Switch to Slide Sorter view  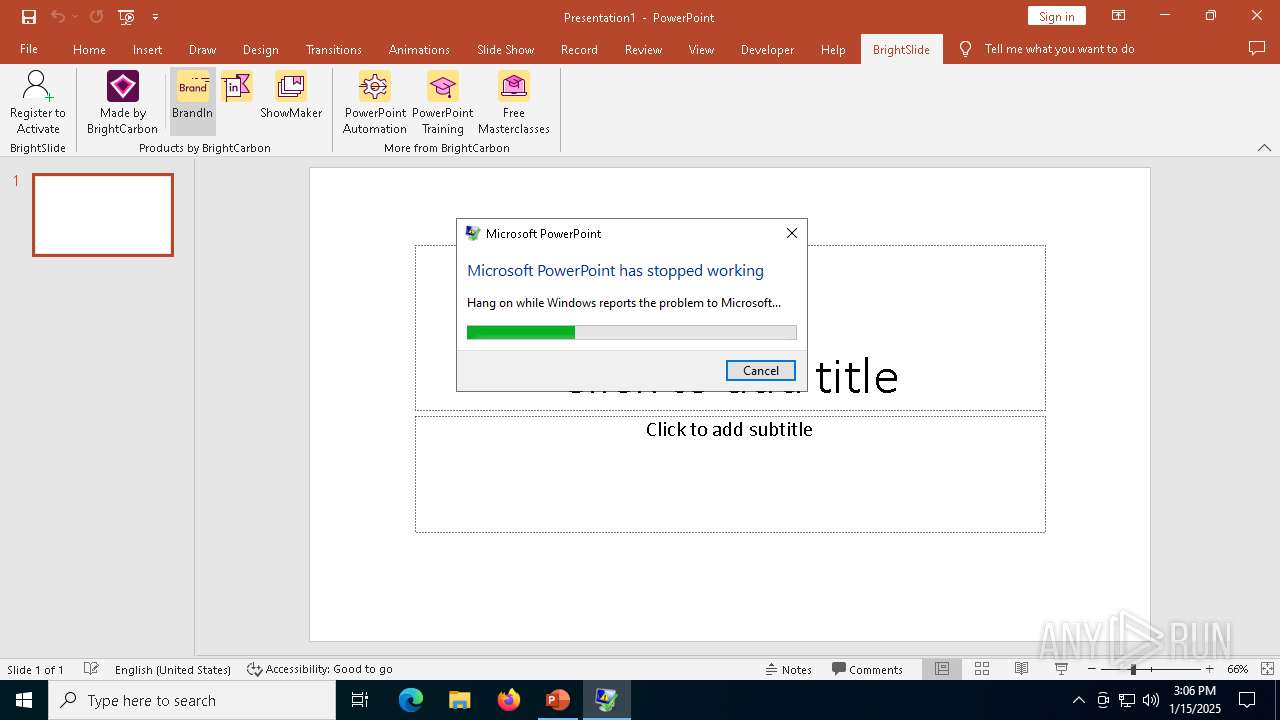[982, 669]
